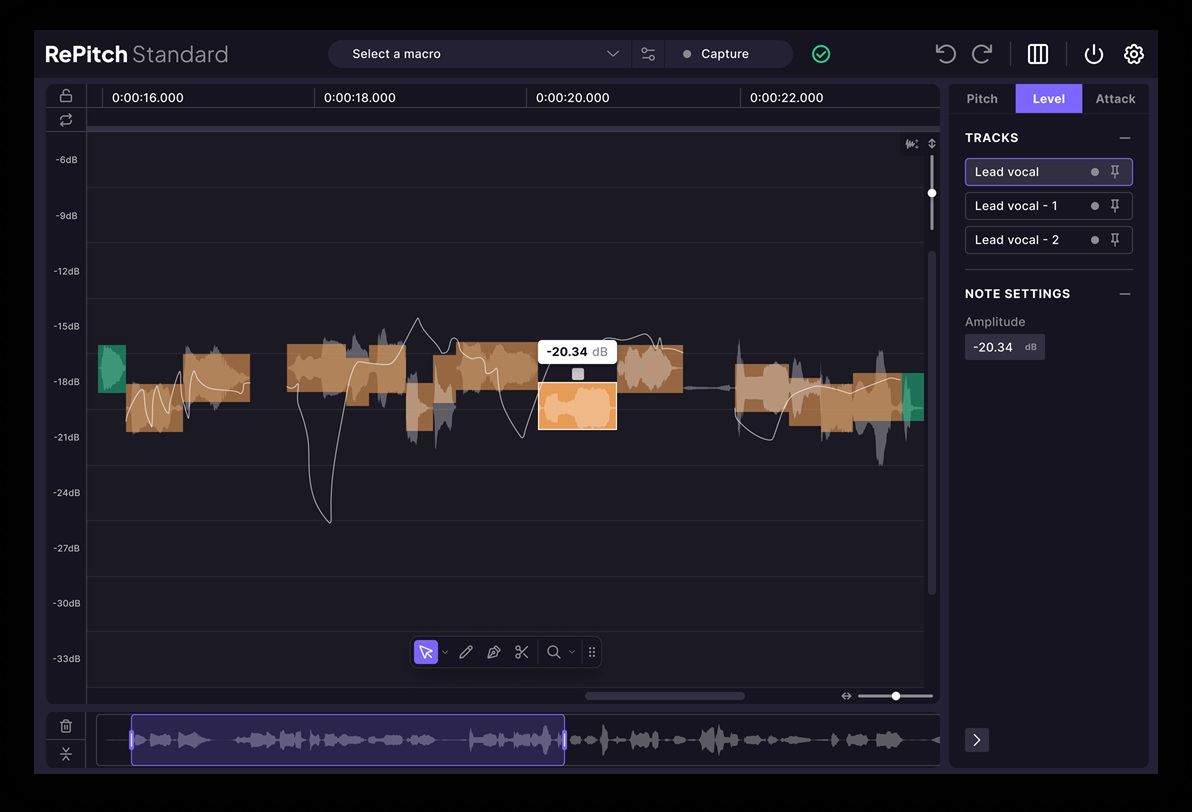Click the undo arrow icon
Image resolution: width=1192 pixels, height=812 pixels.
(945, 54)
